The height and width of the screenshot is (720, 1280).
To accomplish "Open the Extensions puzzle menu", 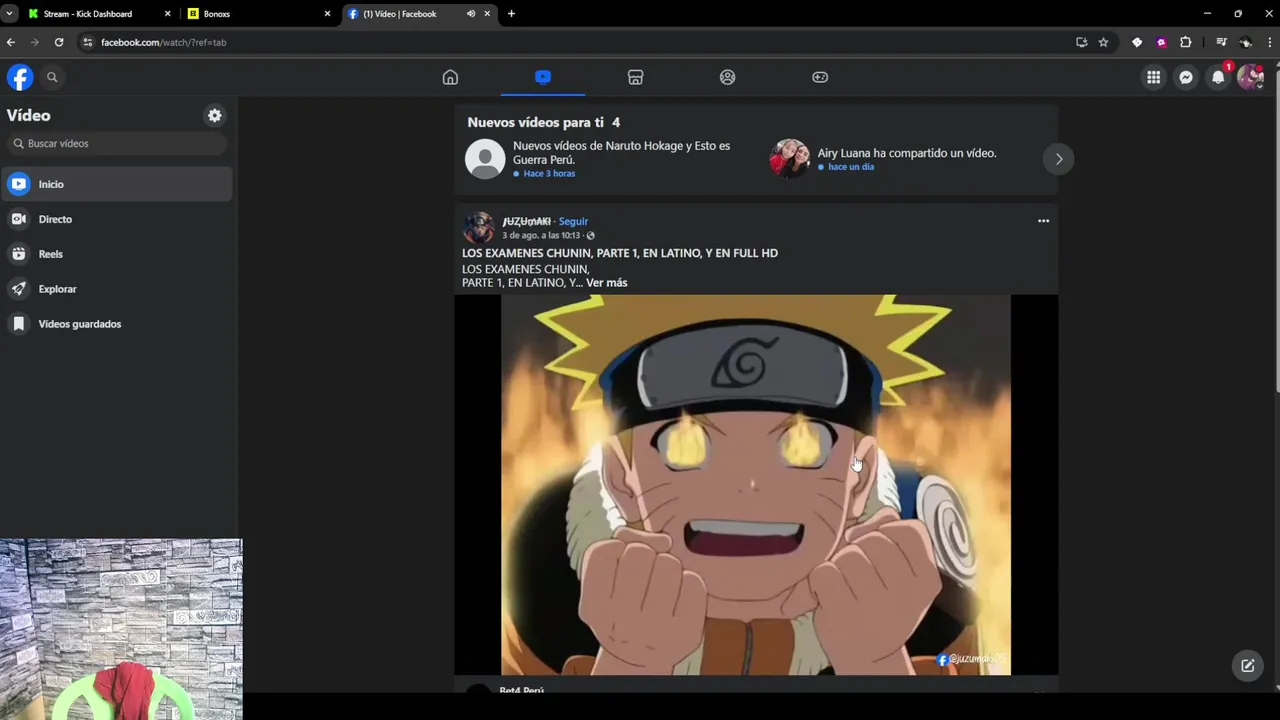I will point(1185,42).
